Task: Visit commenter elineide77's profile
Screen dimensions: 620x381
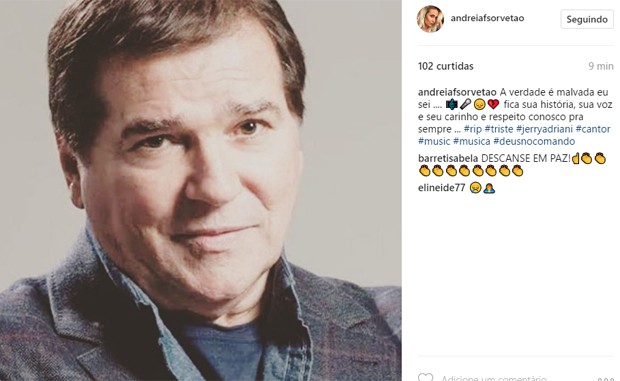Action: [441, 188]
